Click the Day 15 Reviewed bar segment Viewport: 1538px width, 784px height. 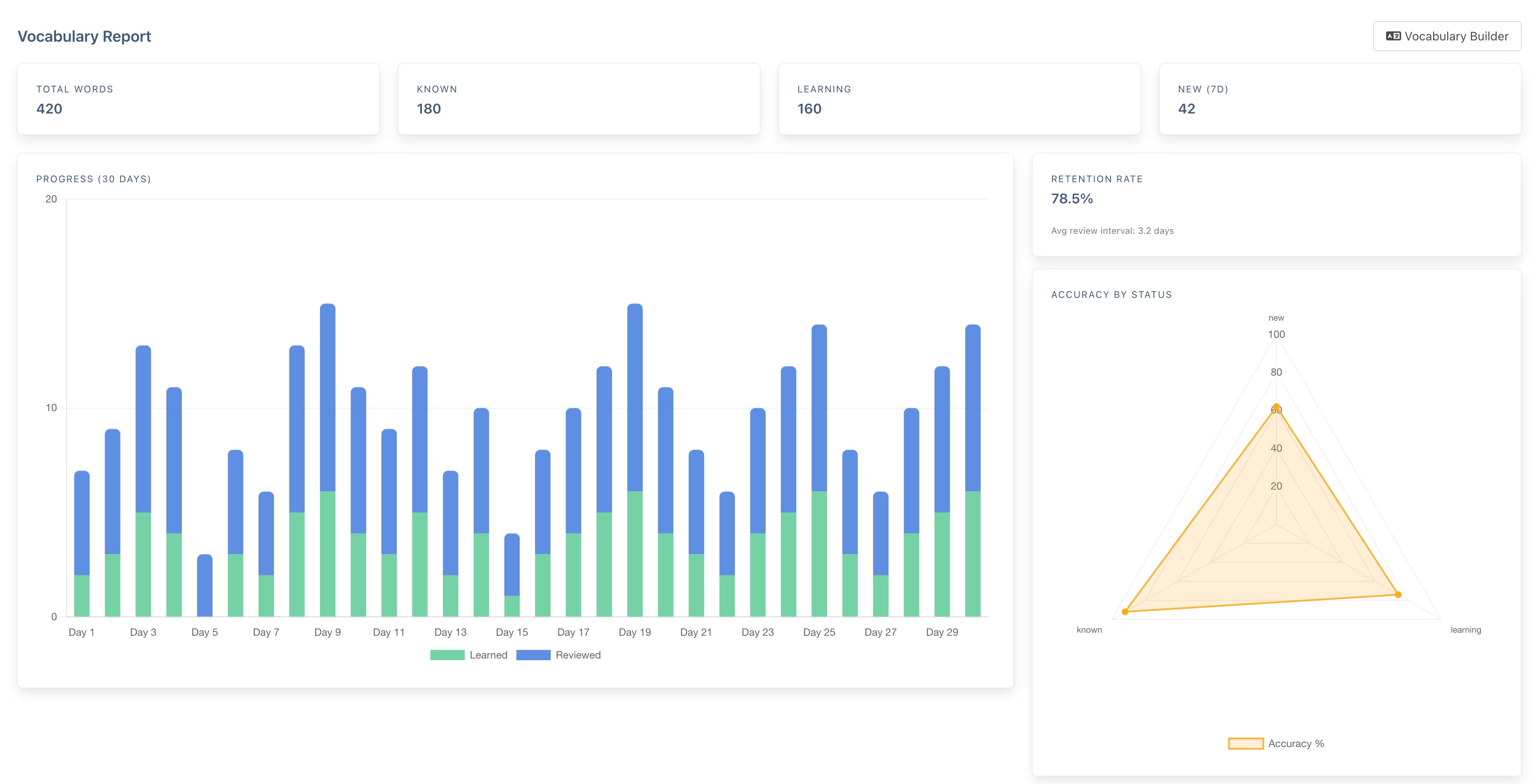(x=512, y=564)
